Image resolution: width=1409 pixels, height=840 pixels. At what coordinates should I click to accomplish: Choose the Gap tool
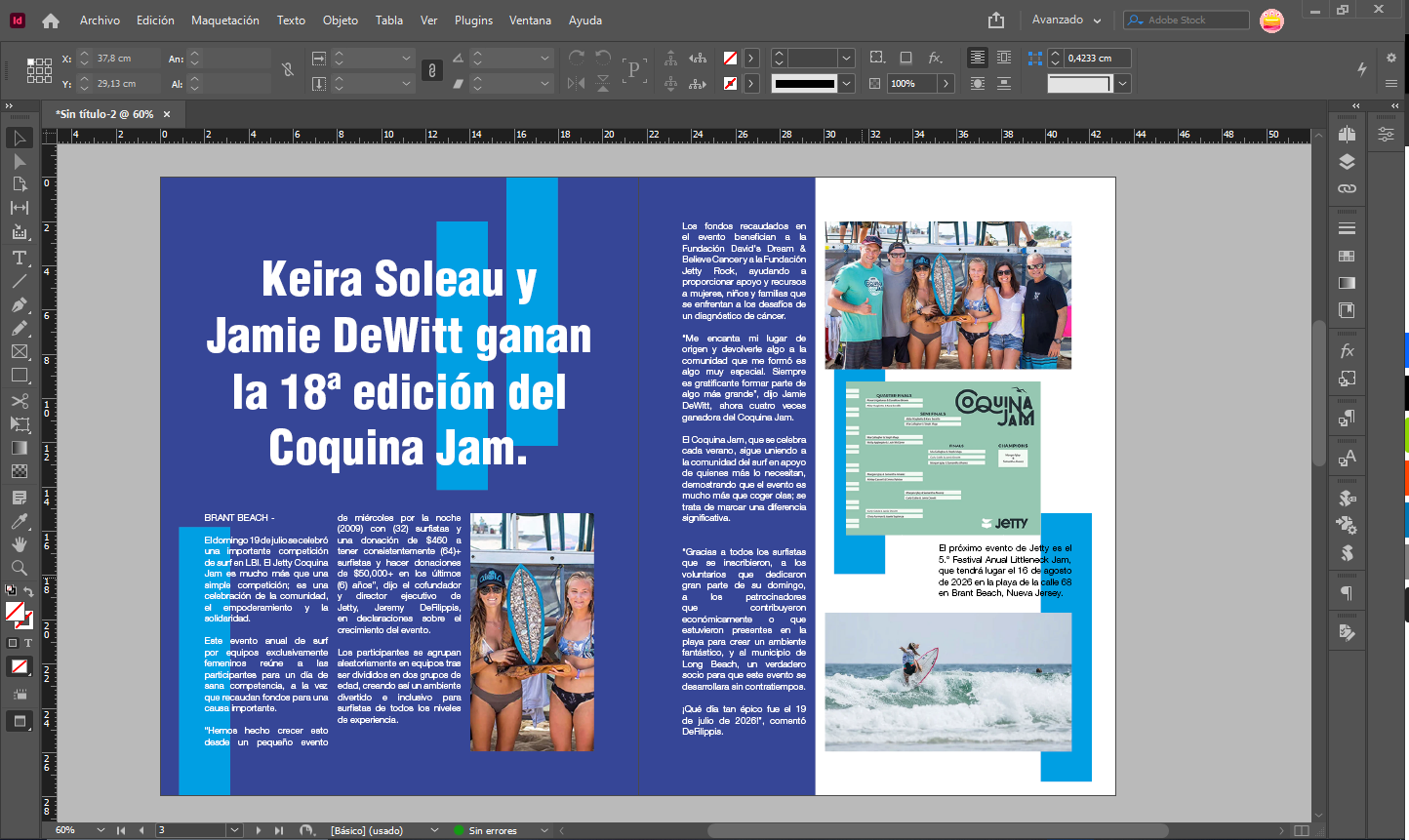point(19,208)
